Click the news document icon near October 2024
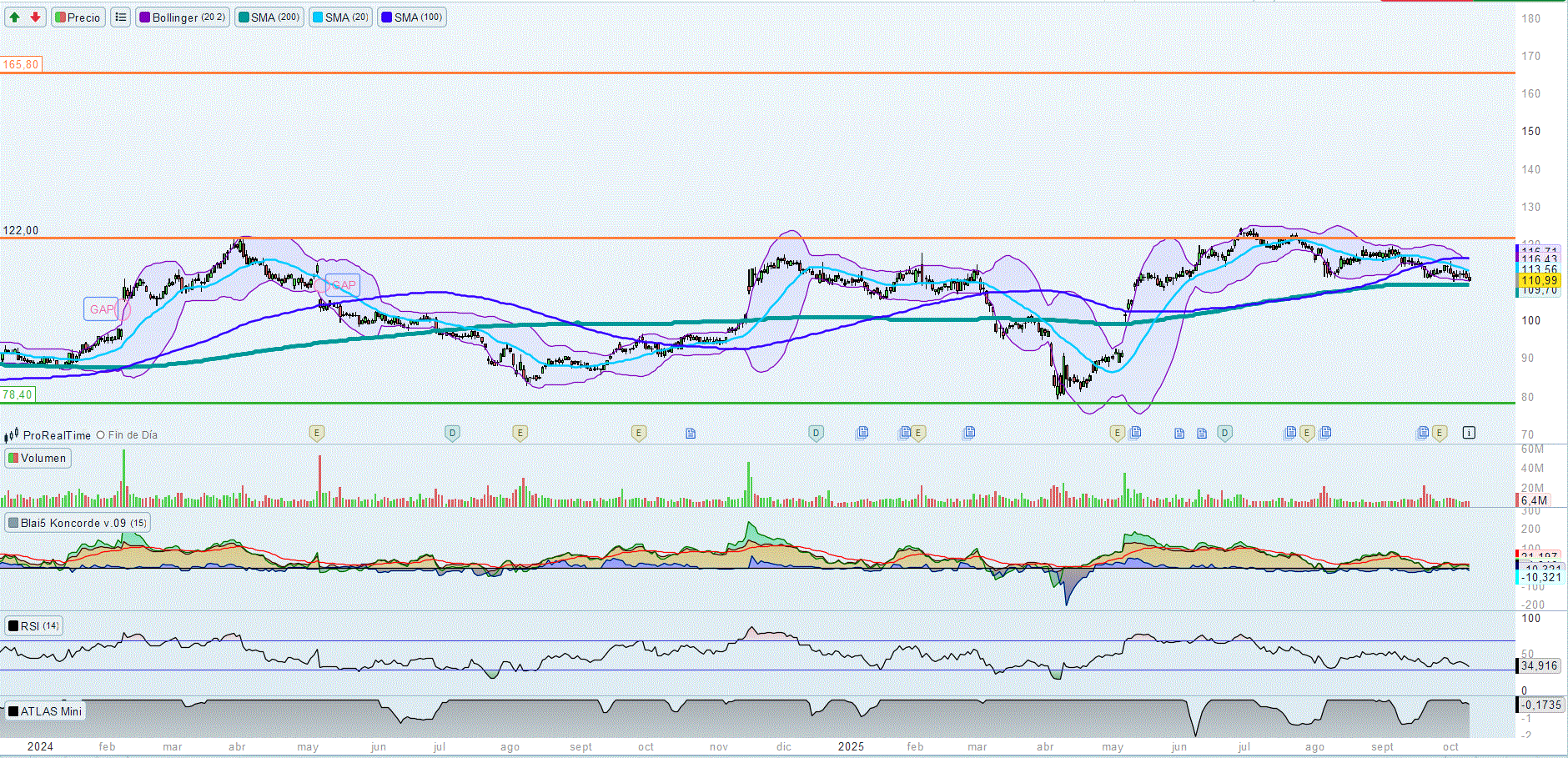 click(x=691, y=434)
